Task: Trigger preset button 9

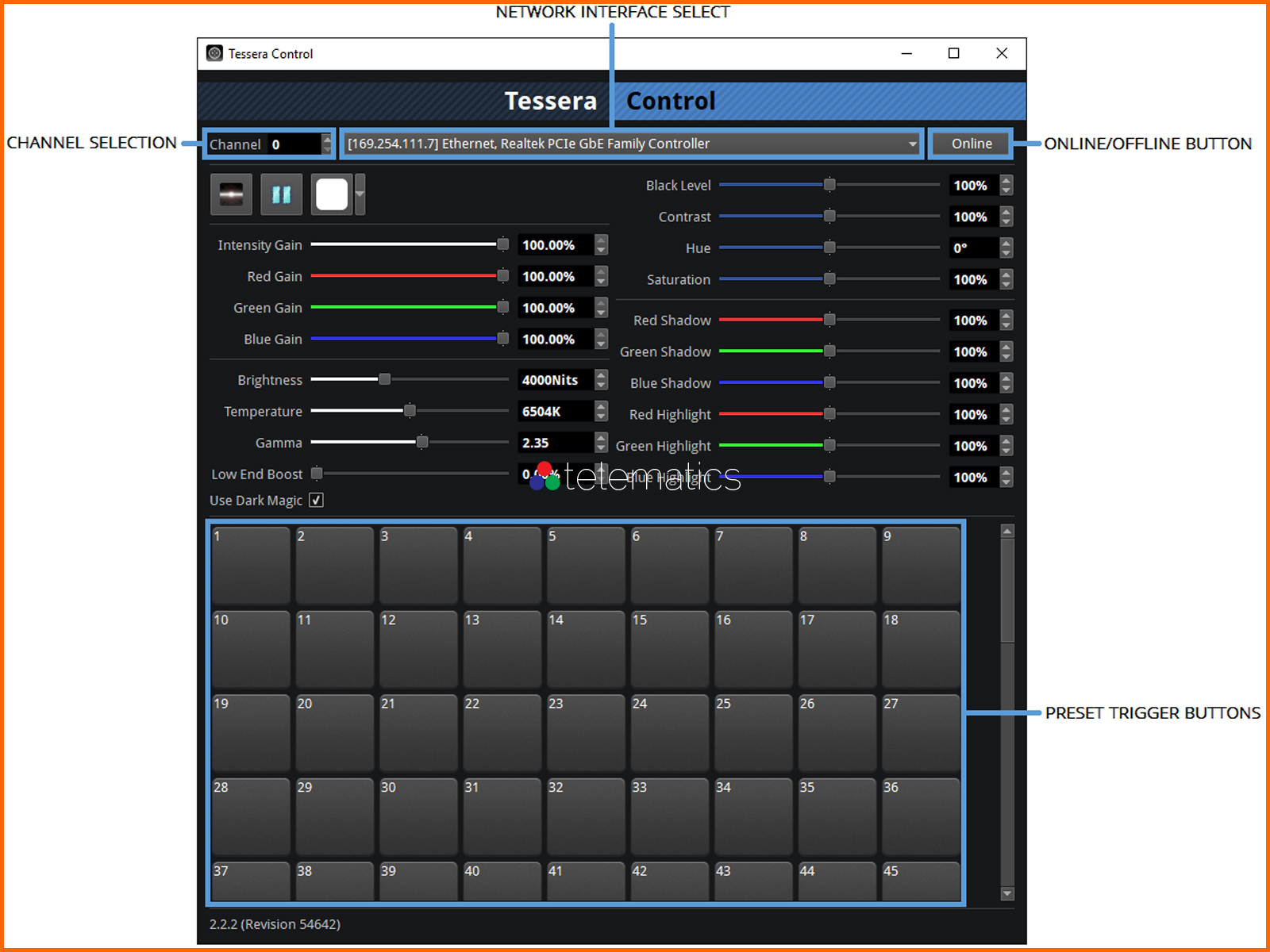Action: click(921, 565)
